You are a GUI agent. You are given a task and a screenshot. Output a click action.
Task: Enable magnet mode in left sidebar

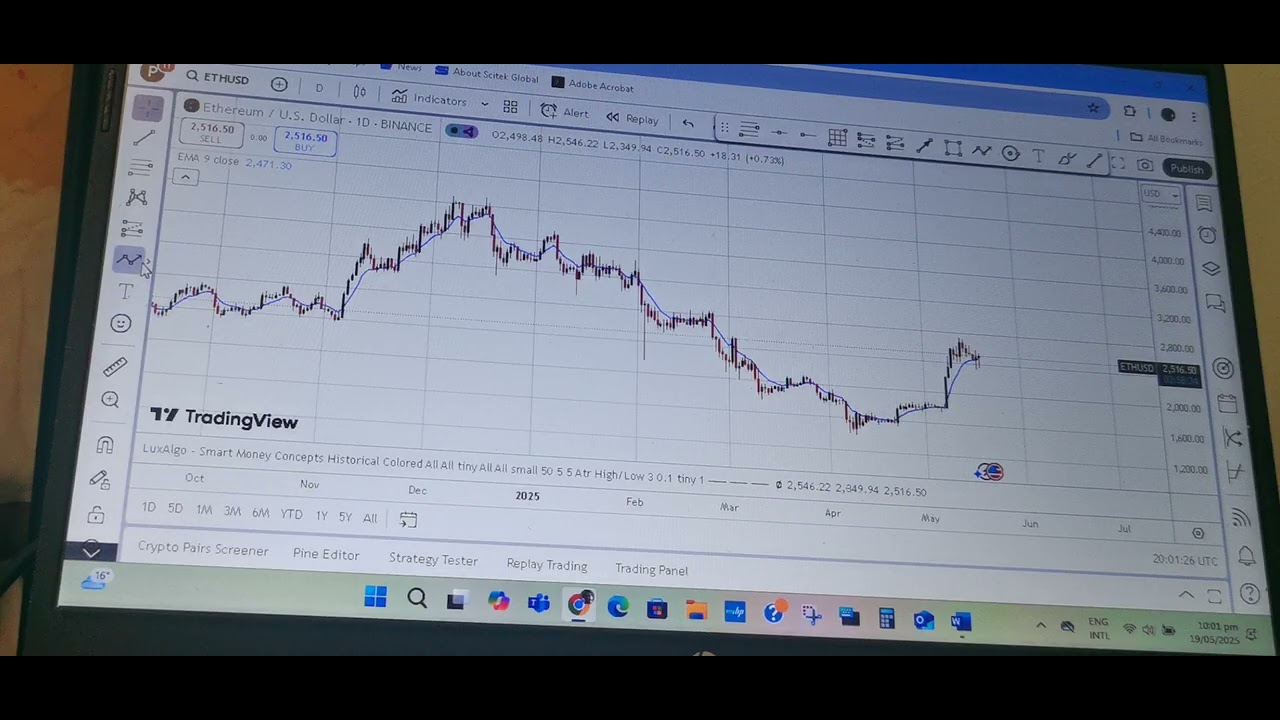[x=105, y=445]
